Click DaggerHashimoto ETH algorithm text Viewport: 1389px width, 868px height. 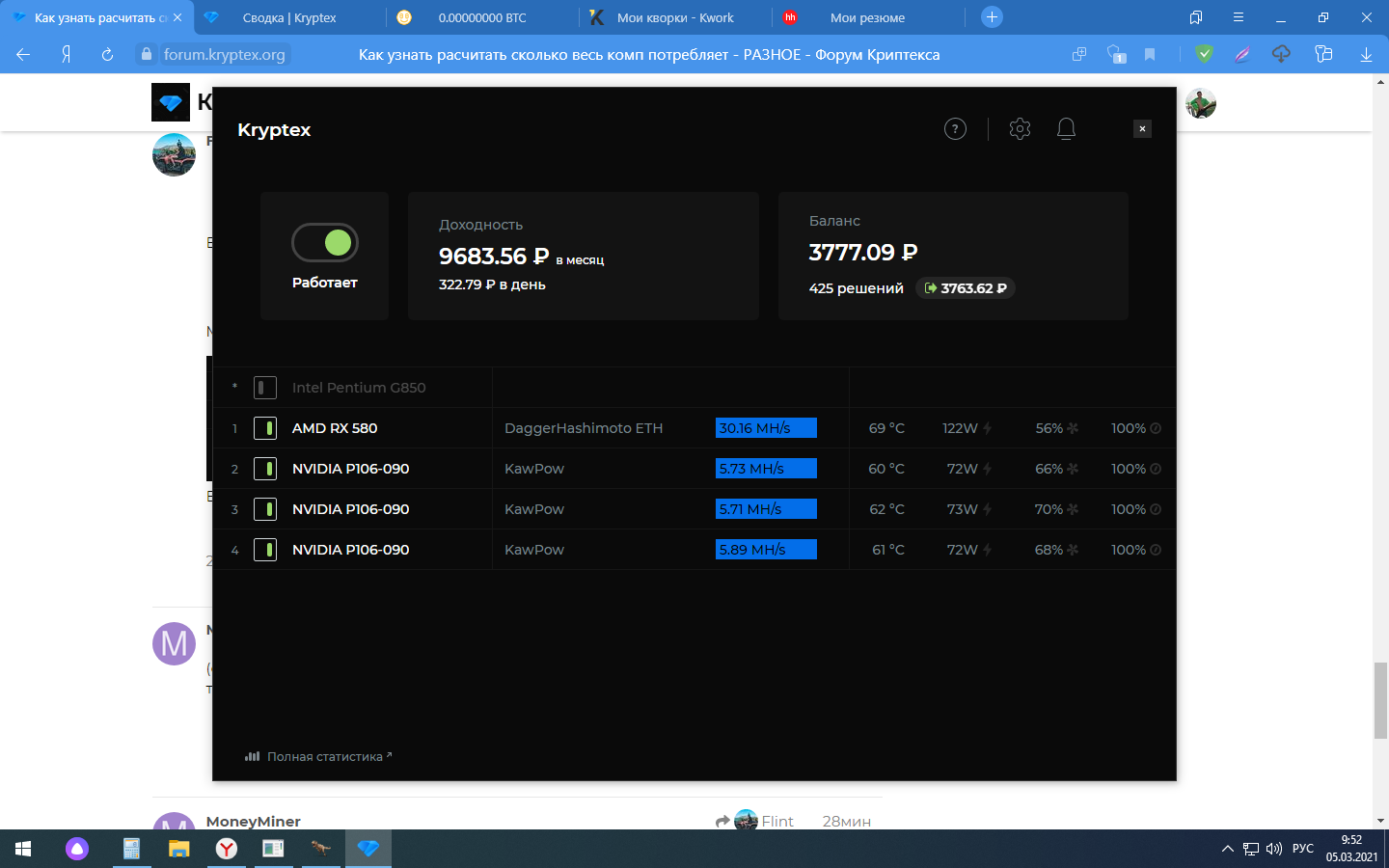tap(584, 428)
